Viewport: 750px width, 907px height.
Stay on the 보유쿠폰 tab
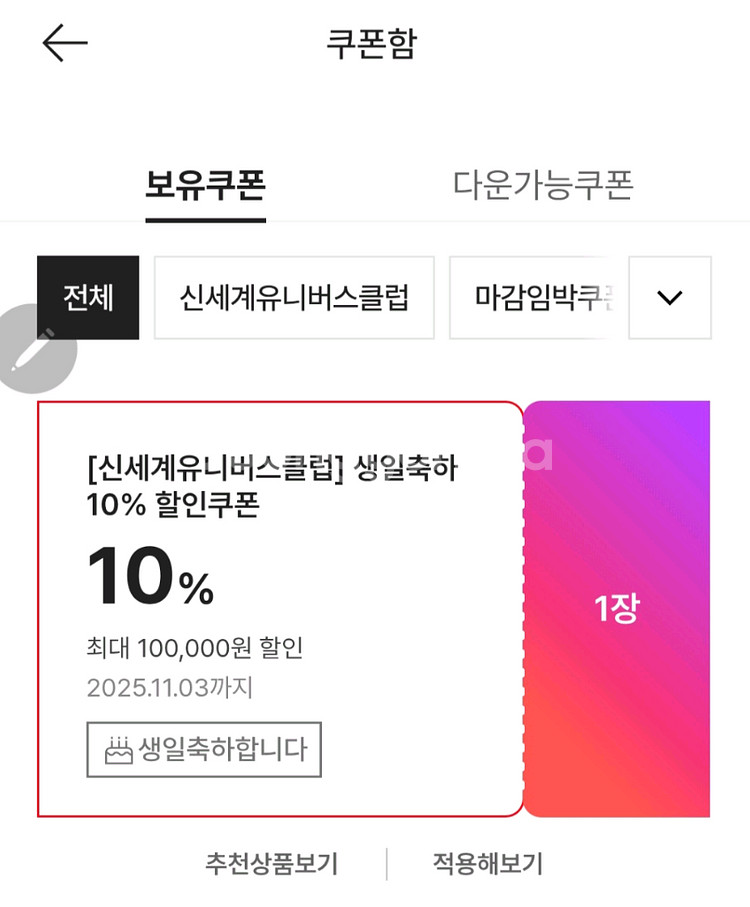coord(205,185)
